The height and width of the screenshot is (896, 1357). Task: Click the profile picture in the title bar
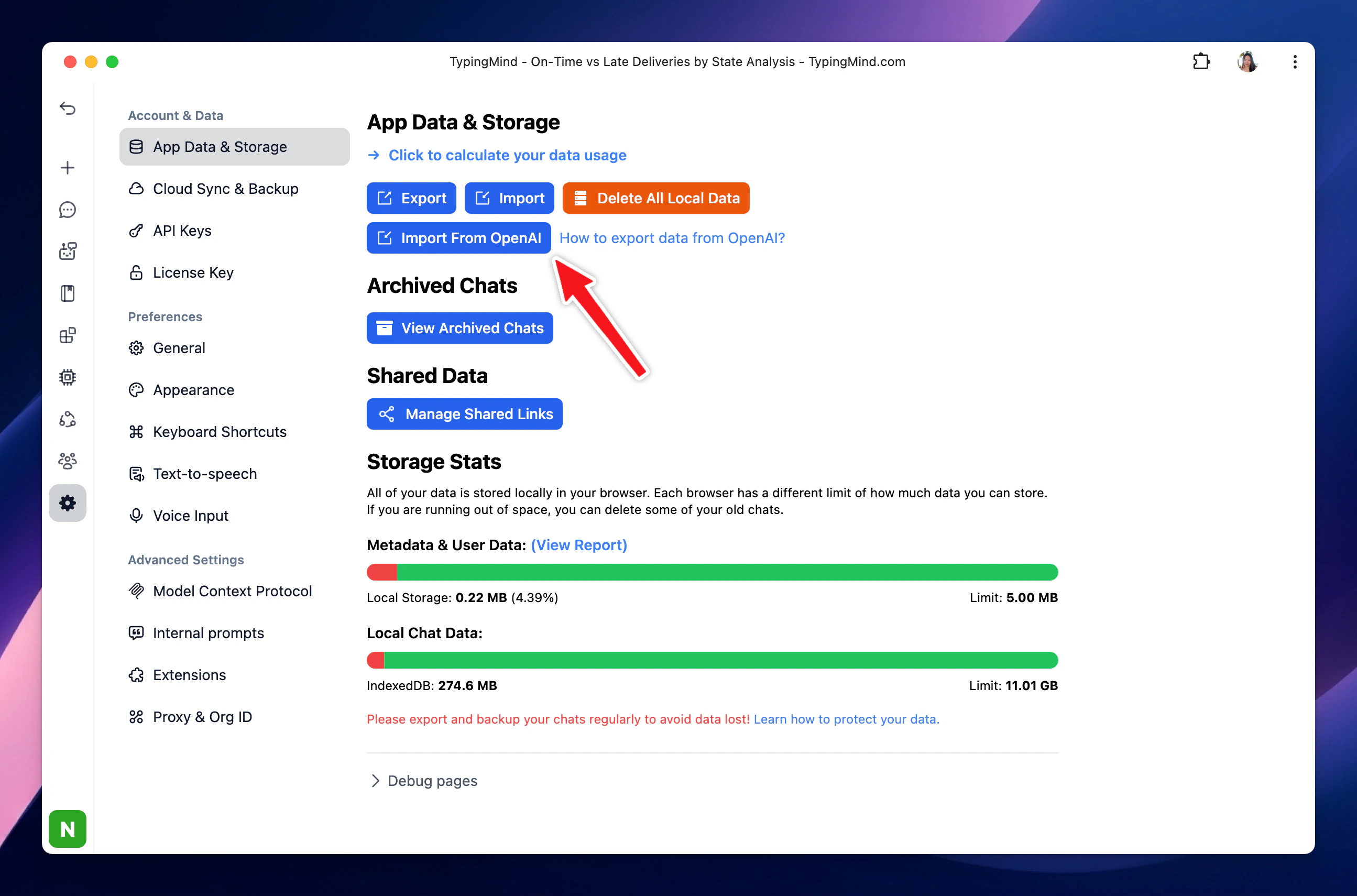tap(1247, 61)
